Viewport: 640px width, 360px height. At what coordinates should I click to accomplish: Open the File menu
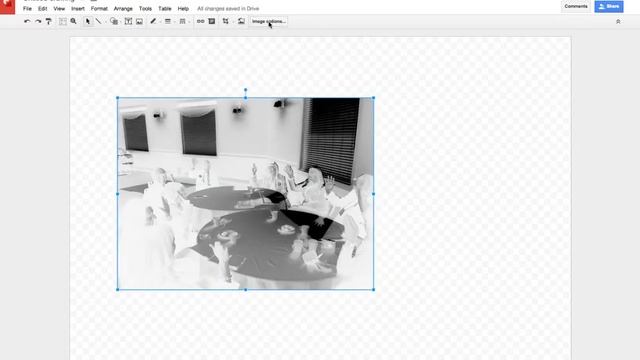[x=27, y=9]
